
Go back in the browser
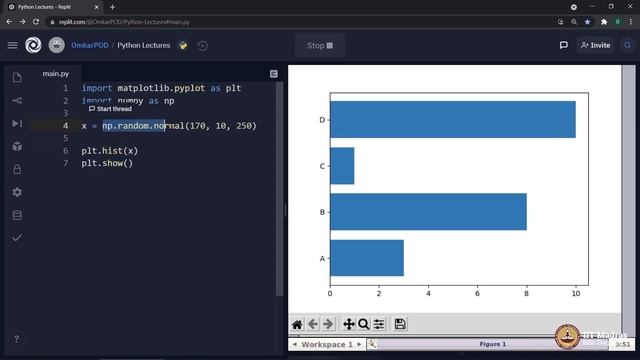coord(9,22)
